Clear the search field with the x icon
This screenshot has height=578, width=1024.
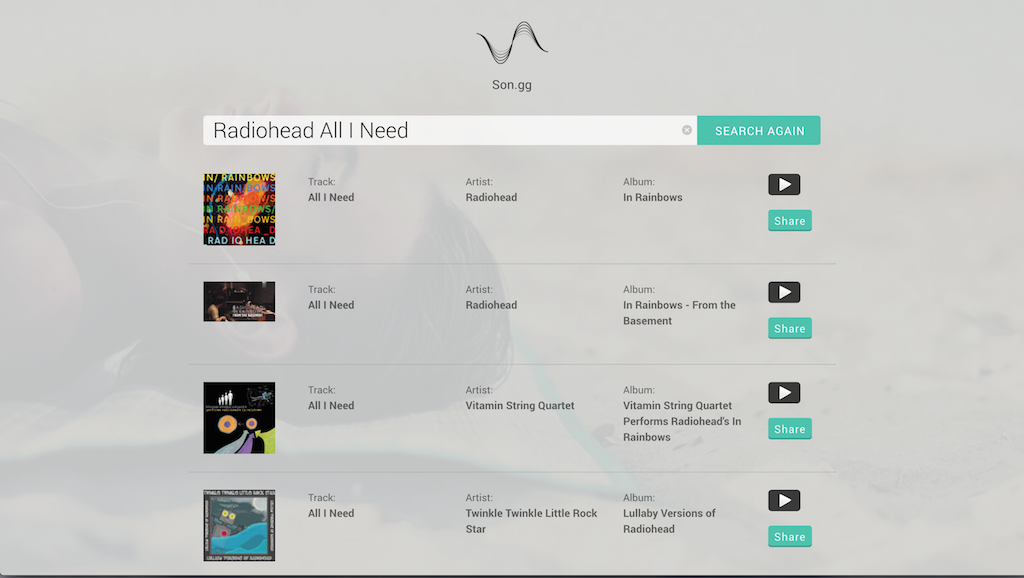(686, 130)
